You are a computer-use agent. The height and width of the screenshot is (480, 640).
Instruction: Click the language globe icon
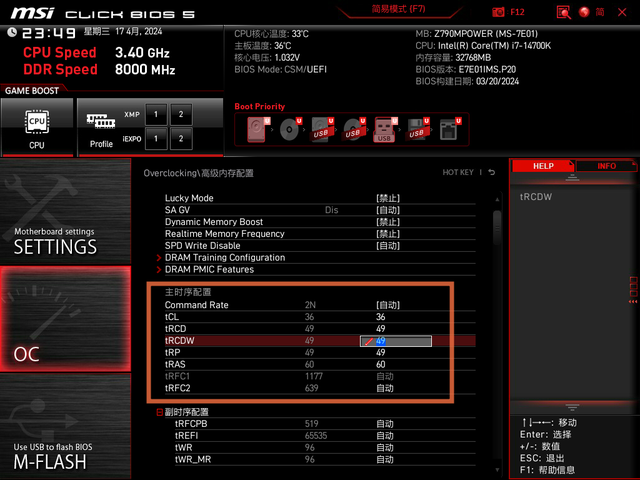pos(584,12)
